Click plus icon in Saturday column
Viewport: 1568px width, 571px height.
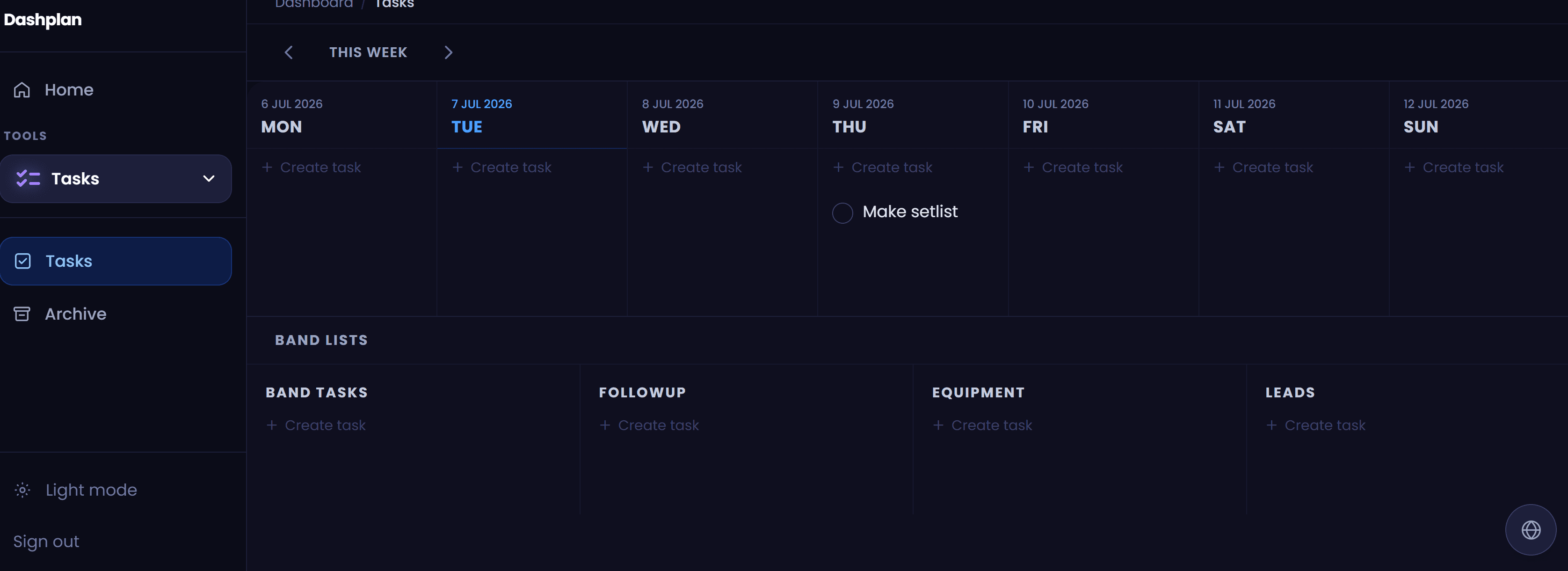pyautogui.click(x=1219, y=167)
